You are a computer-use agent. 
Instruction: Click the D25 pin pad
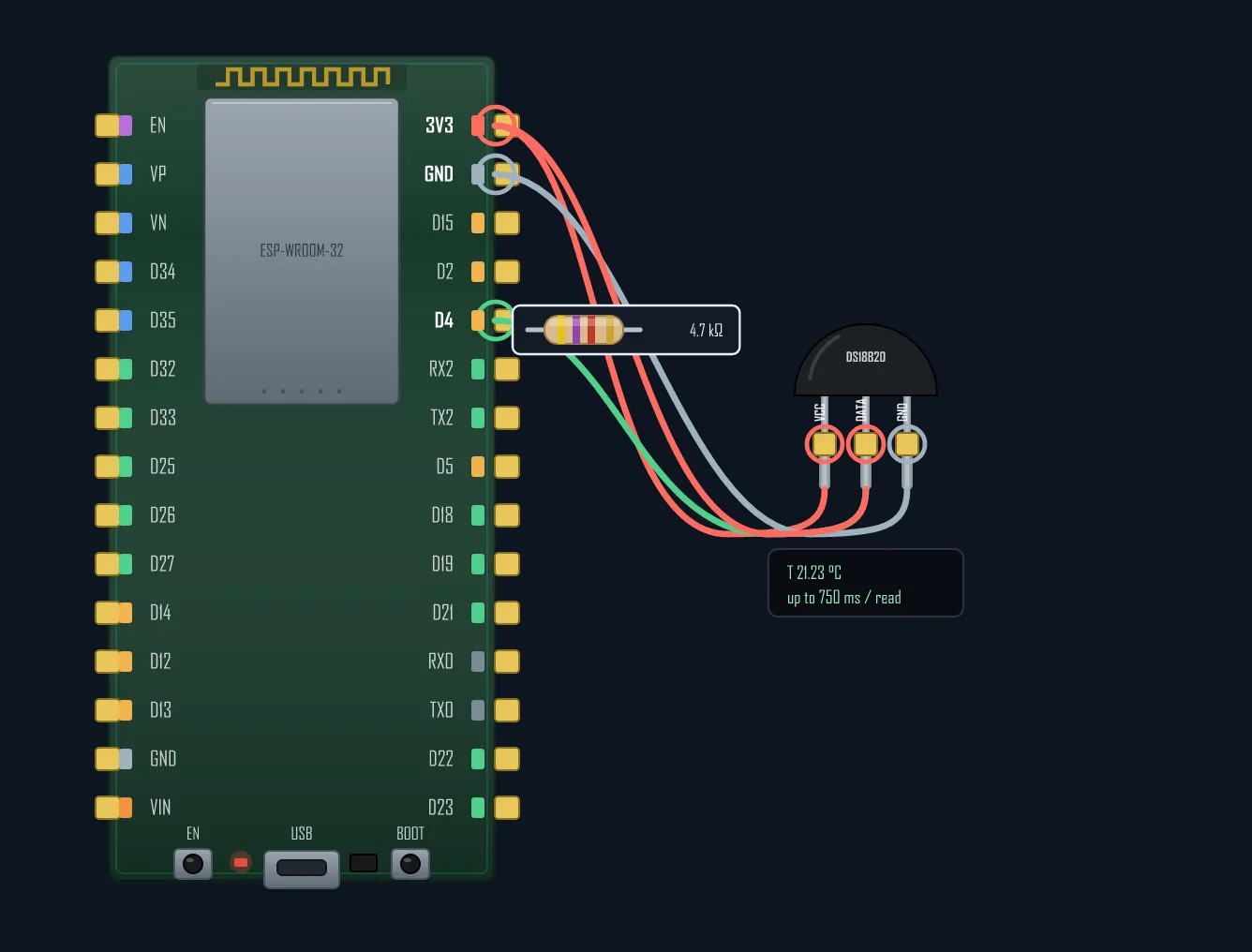(x=108, y=467)
